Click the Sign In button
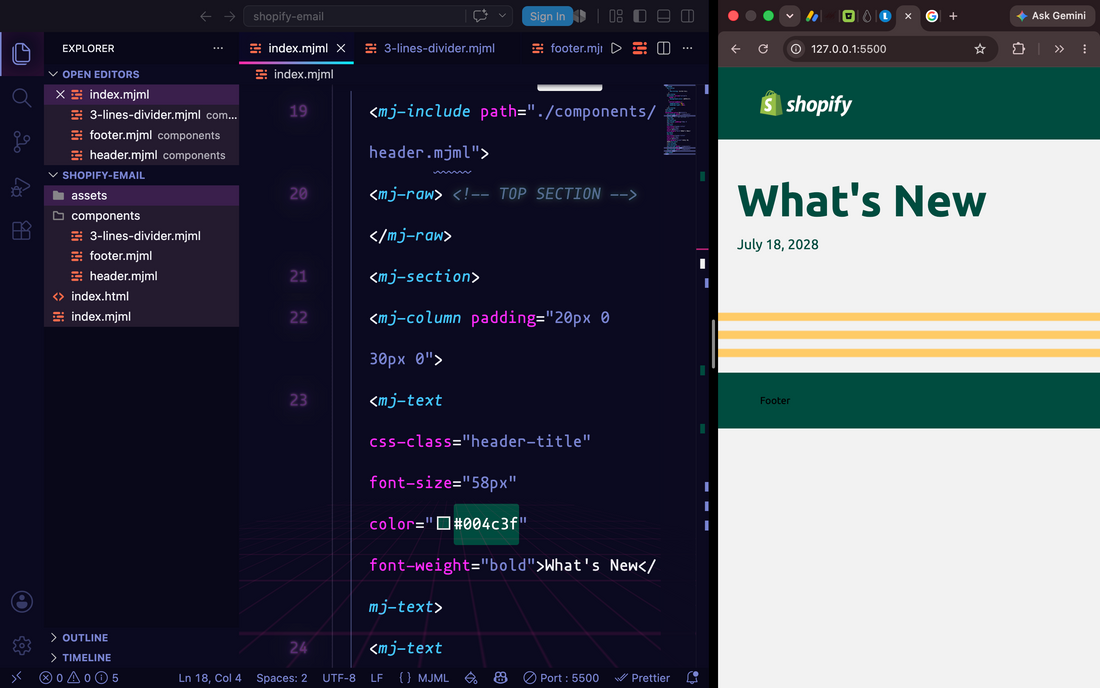 pyautogui.click(x=547, y=16)
